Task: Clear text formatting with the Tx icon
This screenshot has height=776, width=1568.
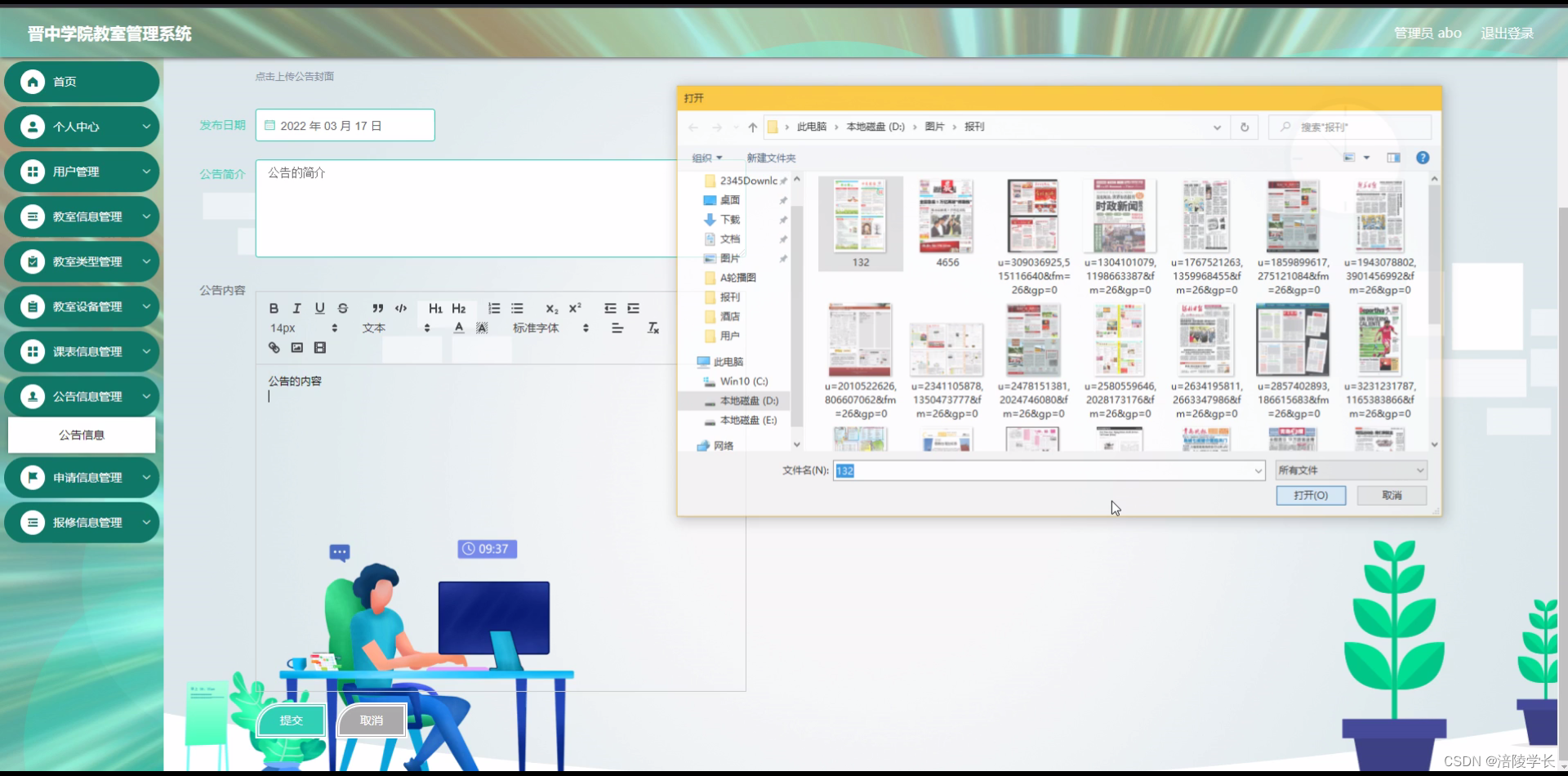Action: click(x=653, y=328)
